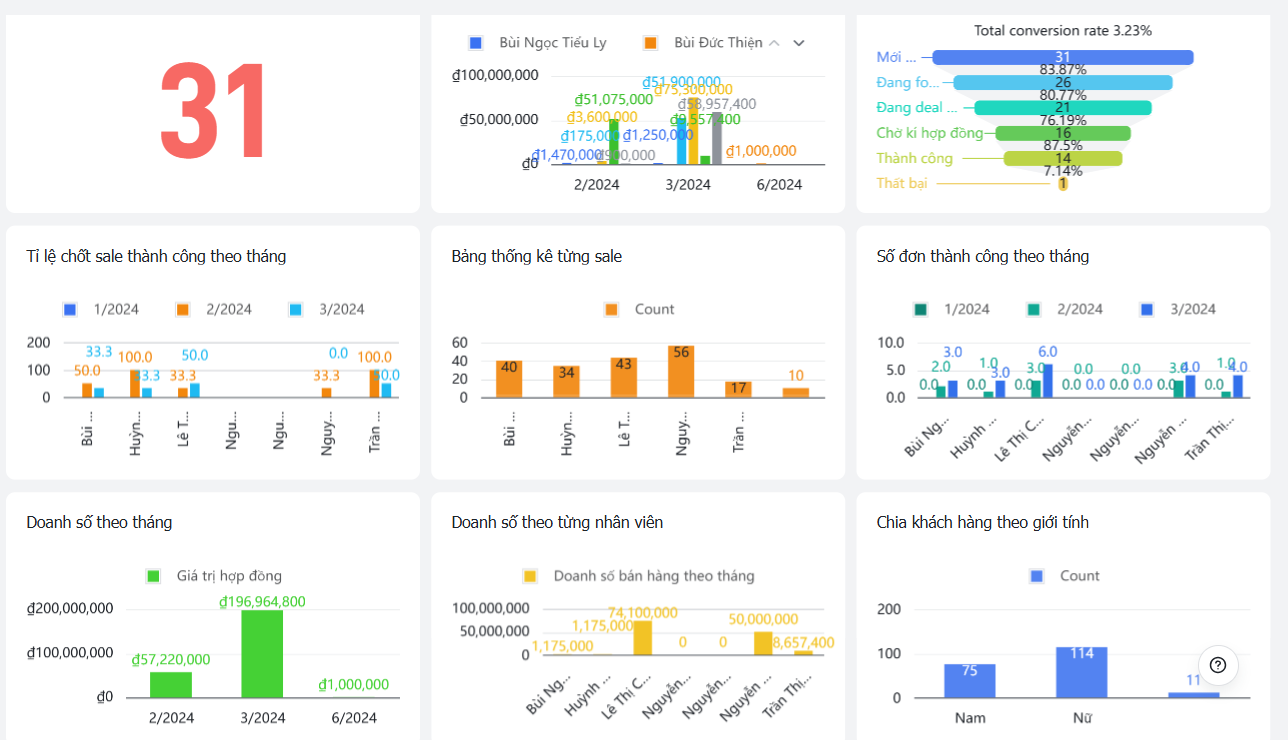Viewport: 1288px width, 740px height.
Task: Click the 6.0 label in Số đơn thành công chart
Action: [1047, 352]
